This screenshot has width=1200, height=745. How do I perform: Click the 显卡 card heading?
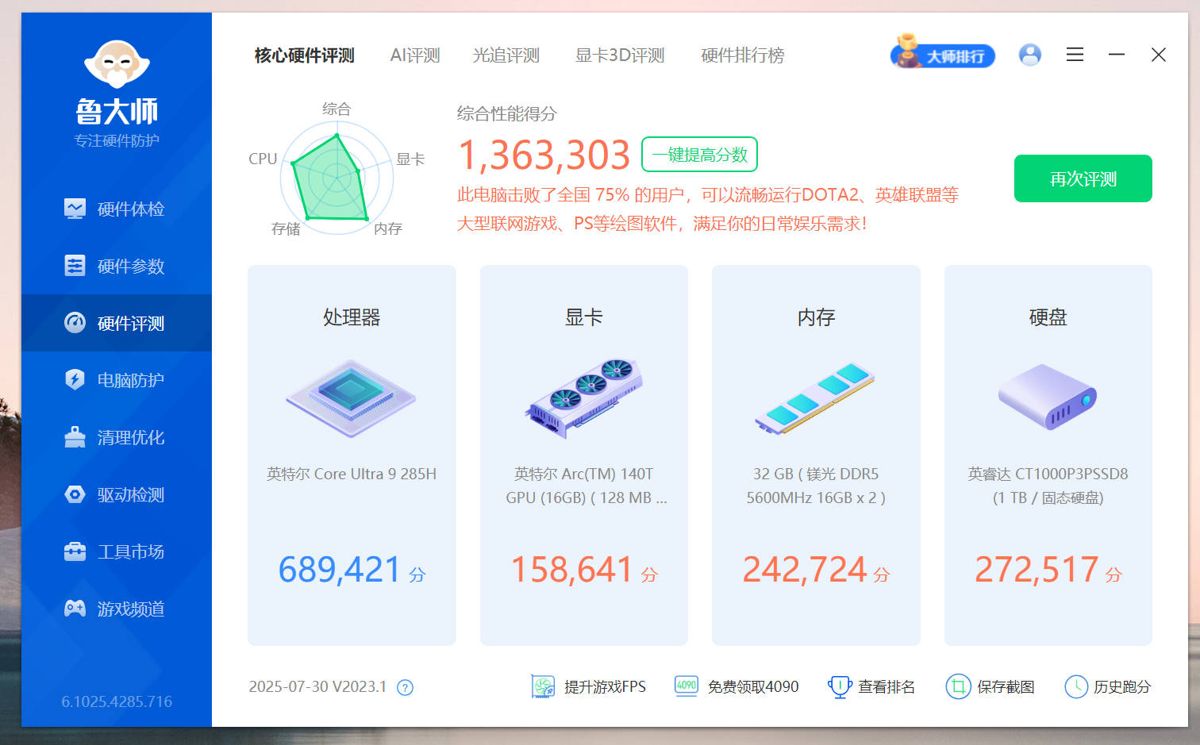584,318
